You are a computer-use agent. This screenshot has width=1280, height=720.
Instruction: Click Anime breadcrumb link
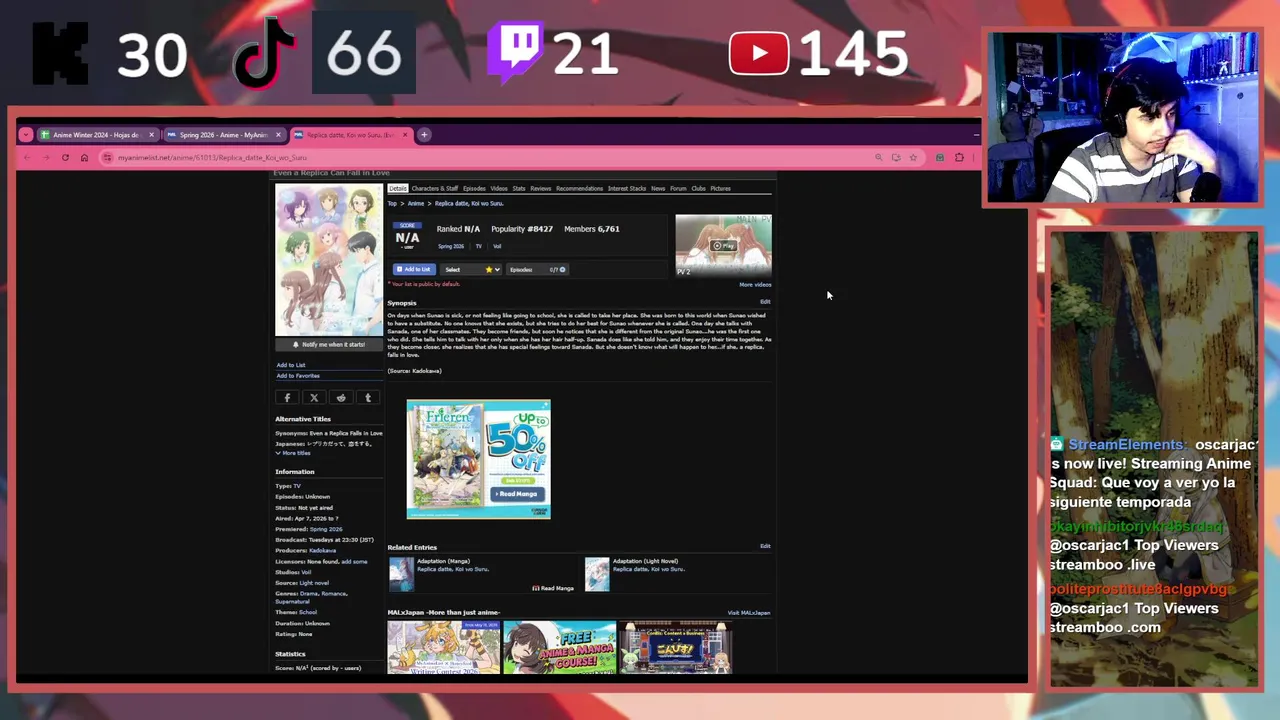[x=416, y=204]
